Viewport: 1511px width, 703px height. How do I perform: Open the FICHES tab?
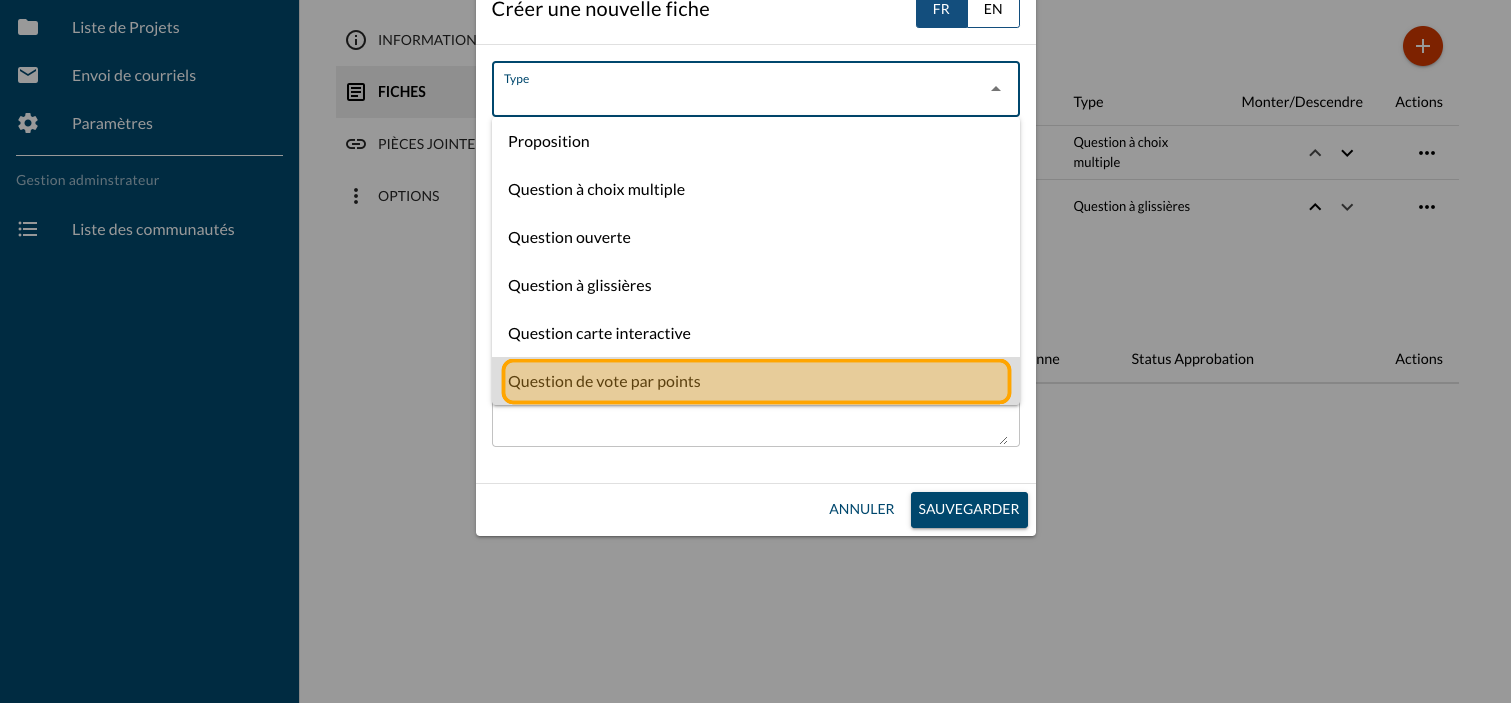[402, 92]
